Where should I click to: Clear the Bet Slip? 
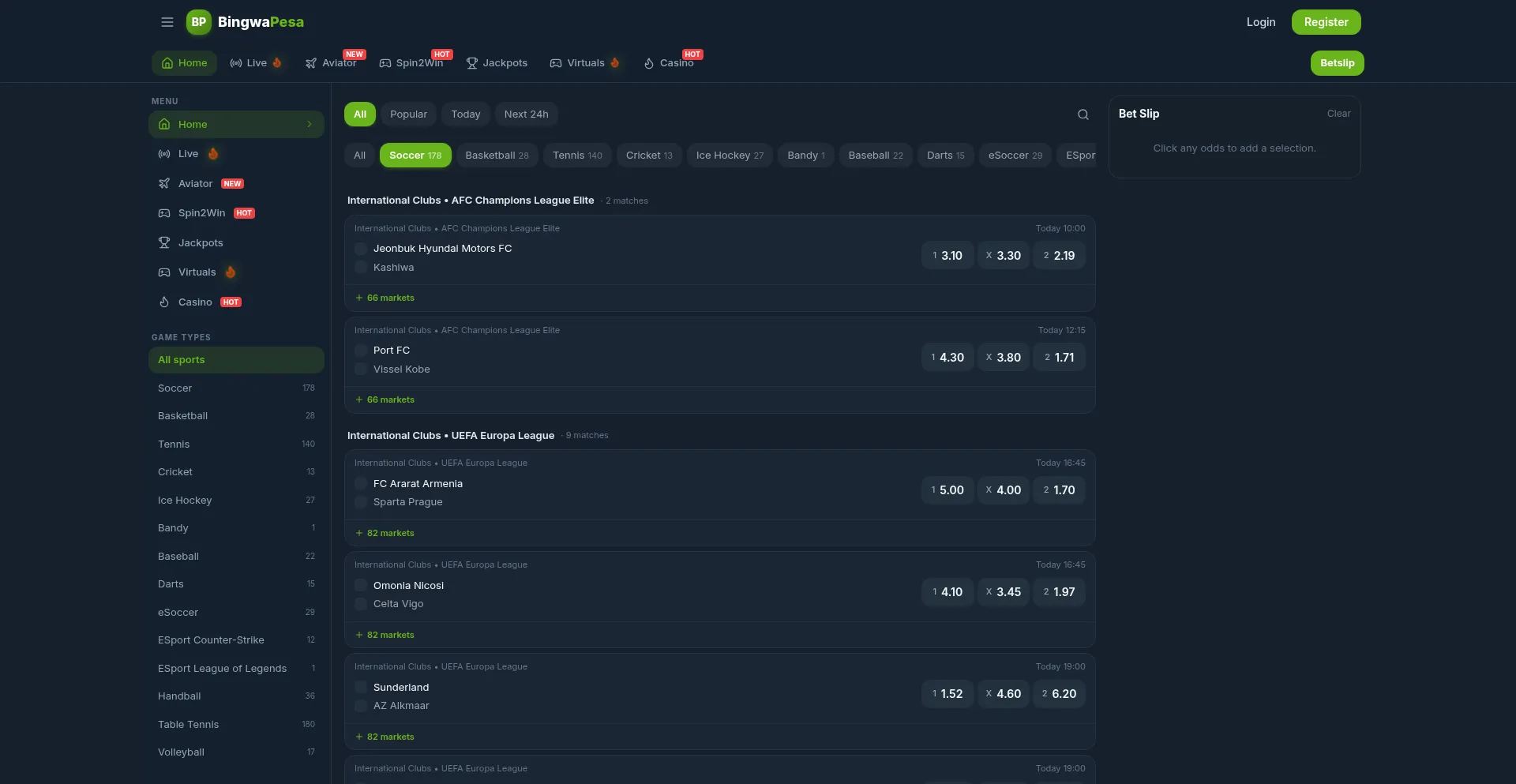point(1339,114)
